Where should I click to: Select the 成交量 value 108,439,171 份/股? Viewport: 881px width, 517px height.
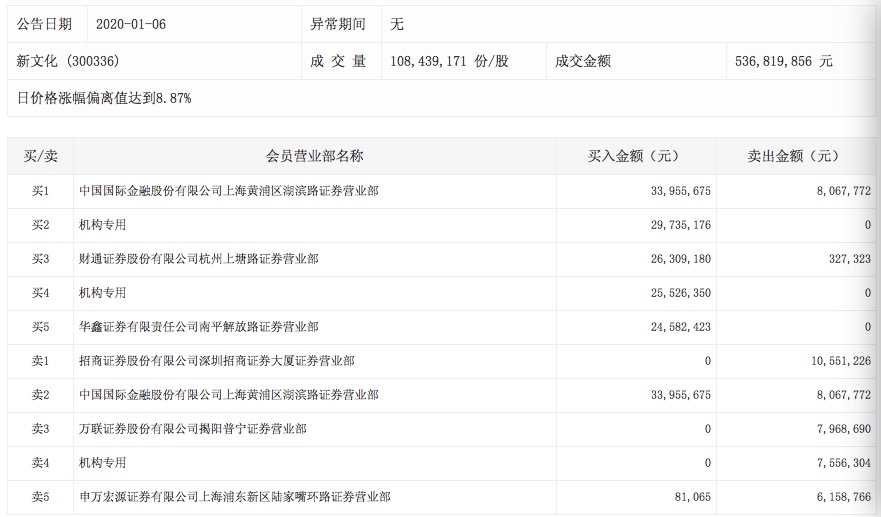[449, 61]
